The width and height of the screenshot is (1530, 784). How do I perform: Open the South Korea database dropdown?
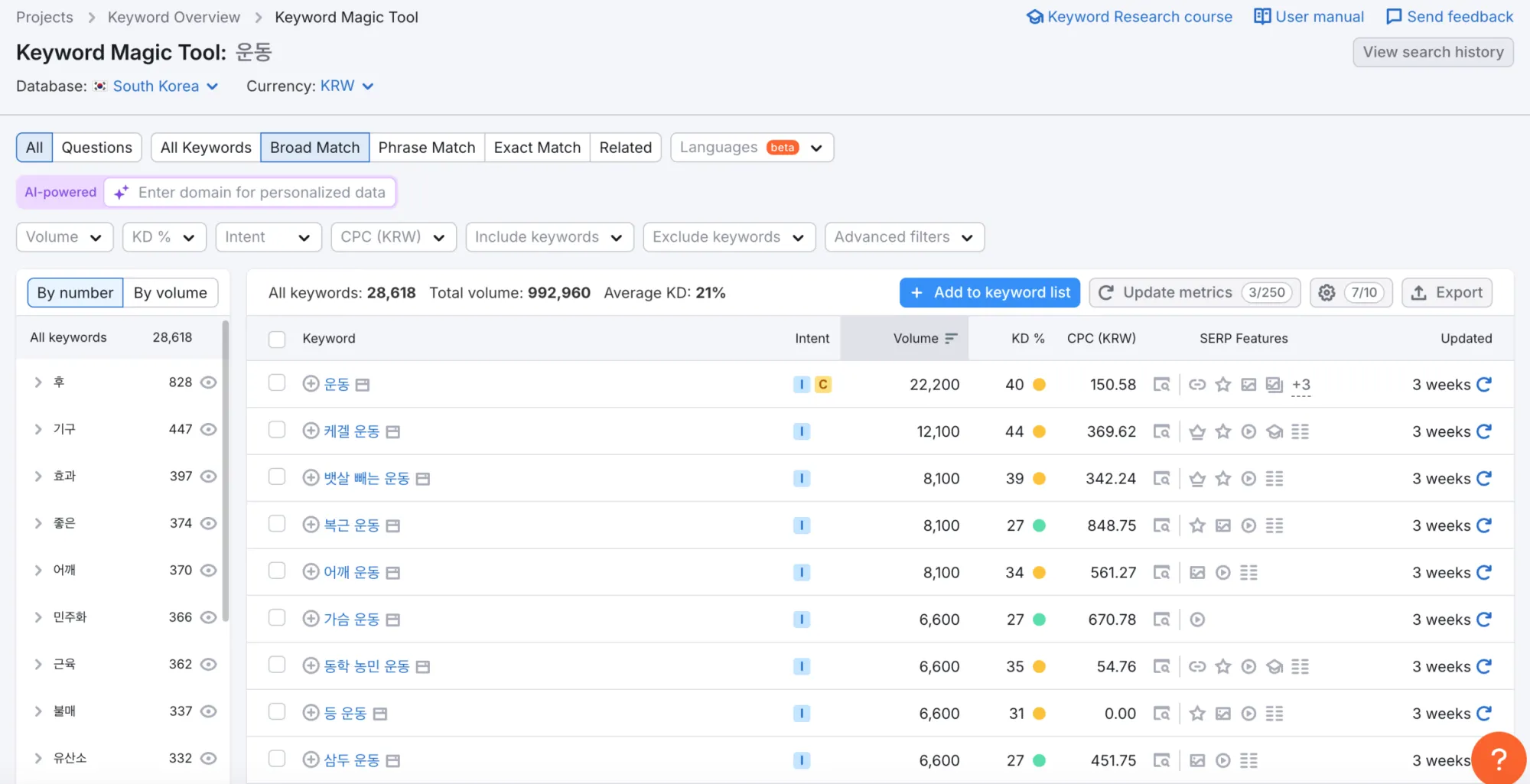tap(165, 86)
